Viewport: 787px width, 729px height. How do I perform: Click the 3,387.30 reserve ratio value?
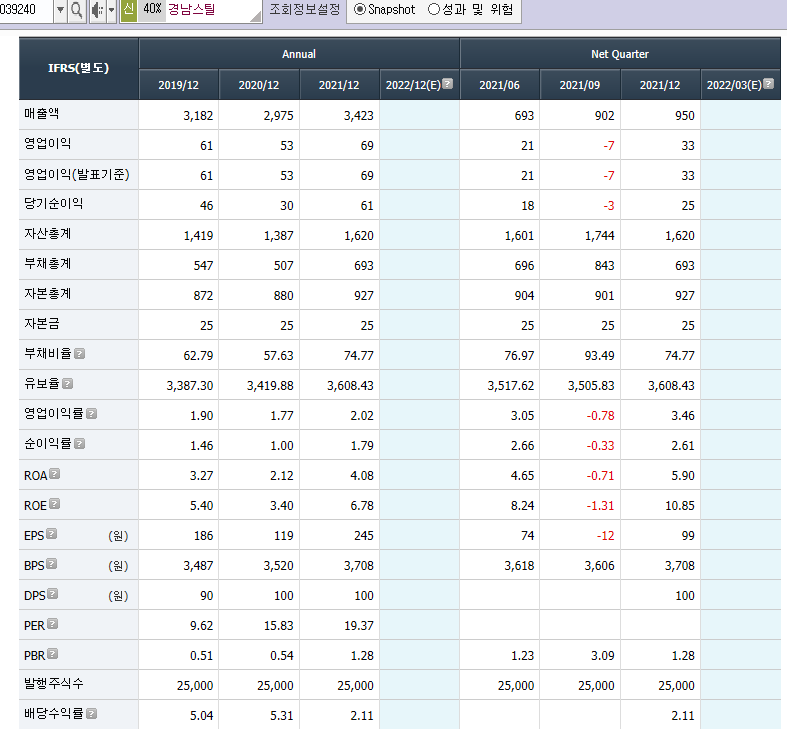click(190, 386)
